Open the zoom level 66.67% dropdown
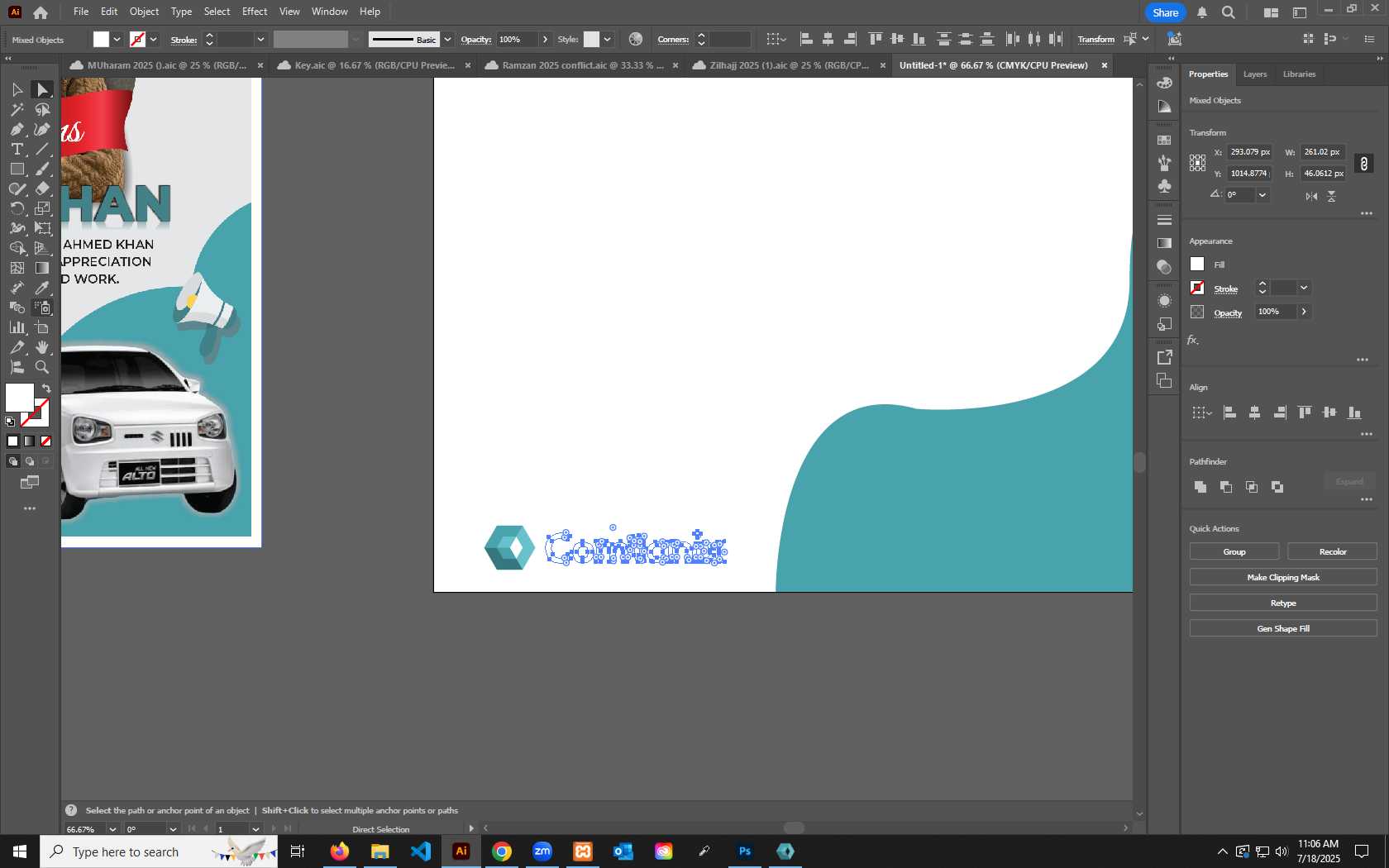This screenshot has height=868, width=1389. pyautogui.click(x=112, y=829)
